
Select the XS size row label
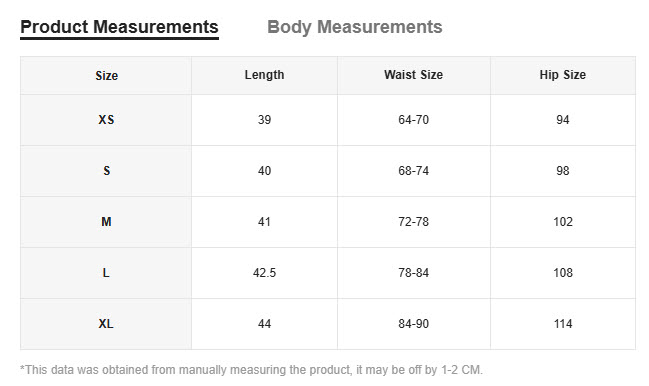click(106, 120)
